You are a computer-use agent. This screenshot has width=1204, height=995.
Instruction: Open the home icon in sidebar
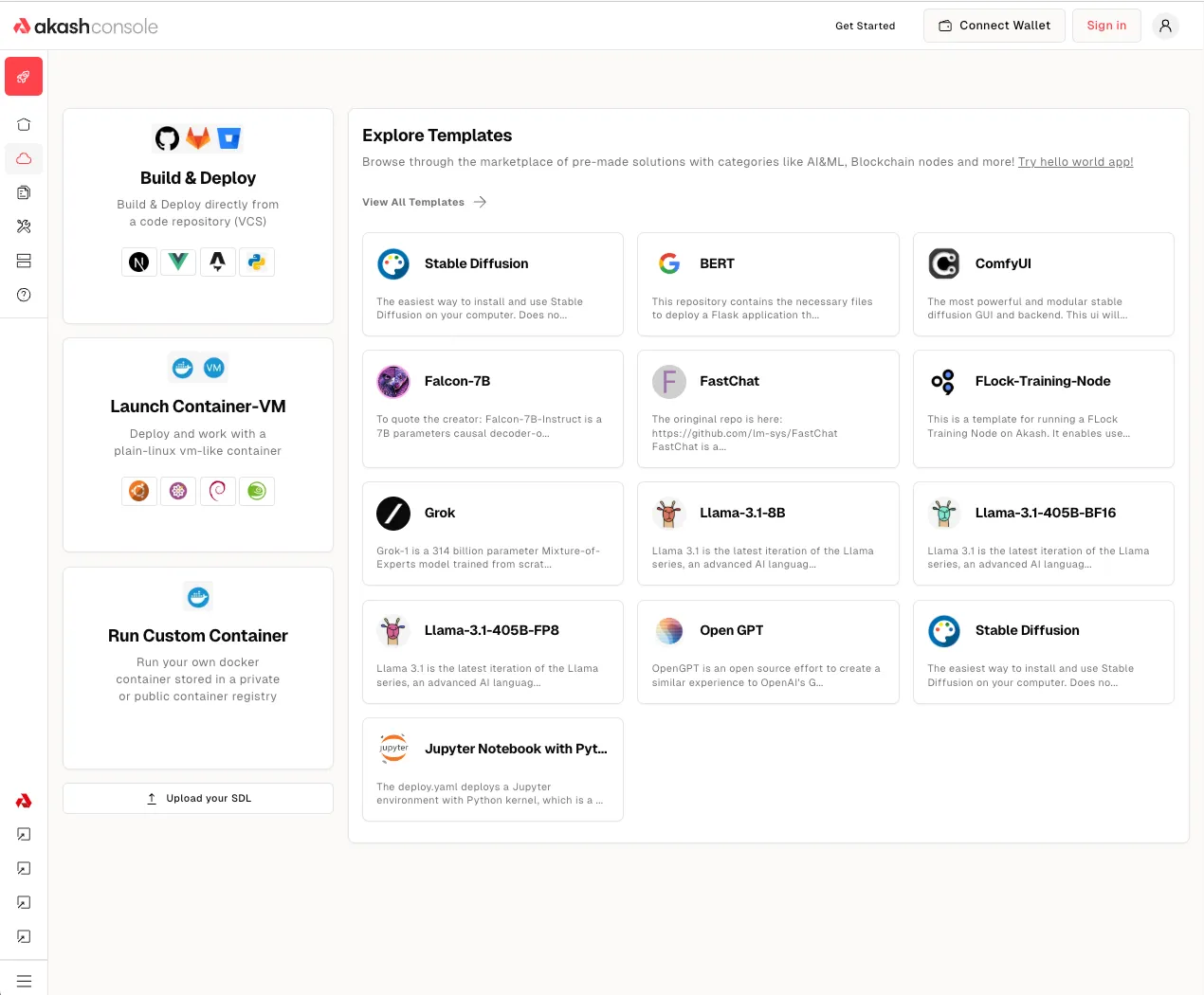24,124
